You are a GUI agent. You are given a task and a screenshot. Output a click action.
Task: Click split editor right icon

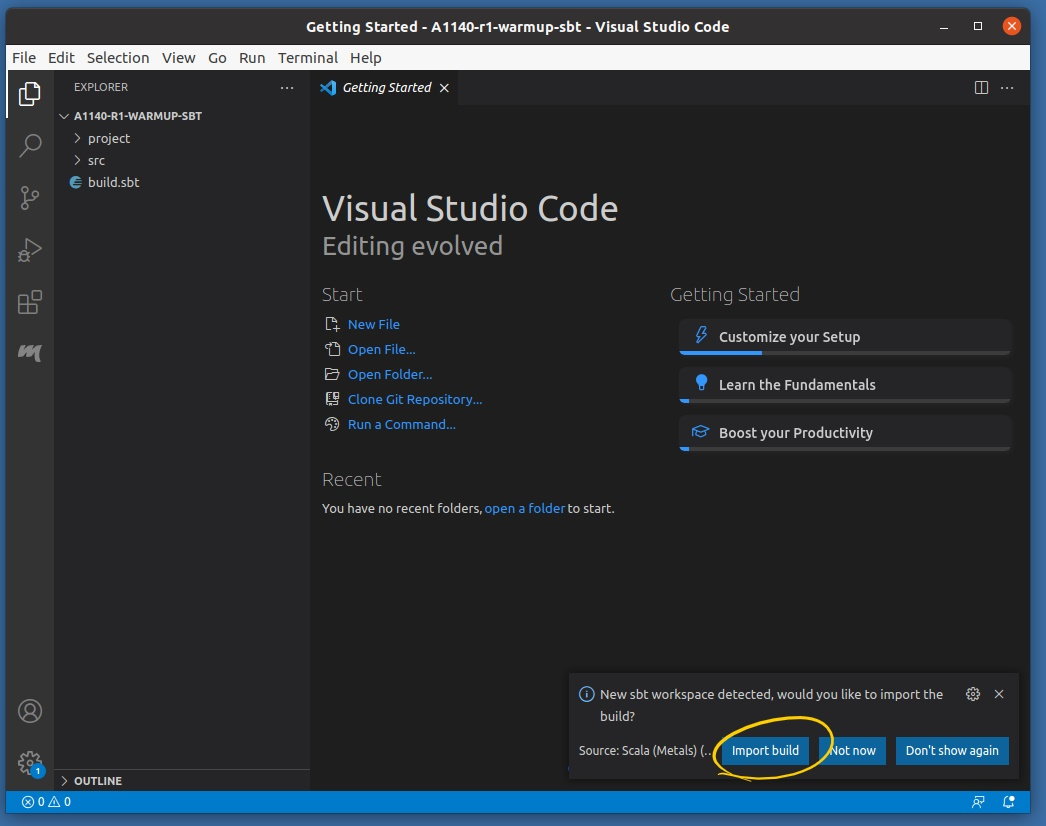click(x=981, y=88)
